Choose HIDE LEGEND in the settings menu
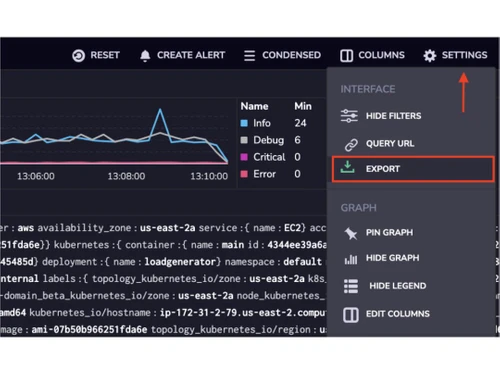 point(398,286)
